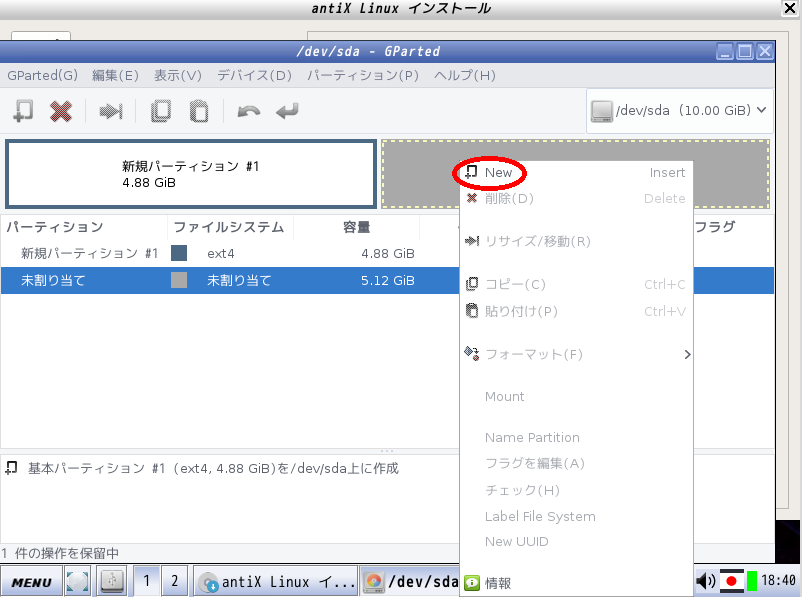
Task: Open the デバイス(D) menu
Action: pyautogui.click(x=254, y=75)
